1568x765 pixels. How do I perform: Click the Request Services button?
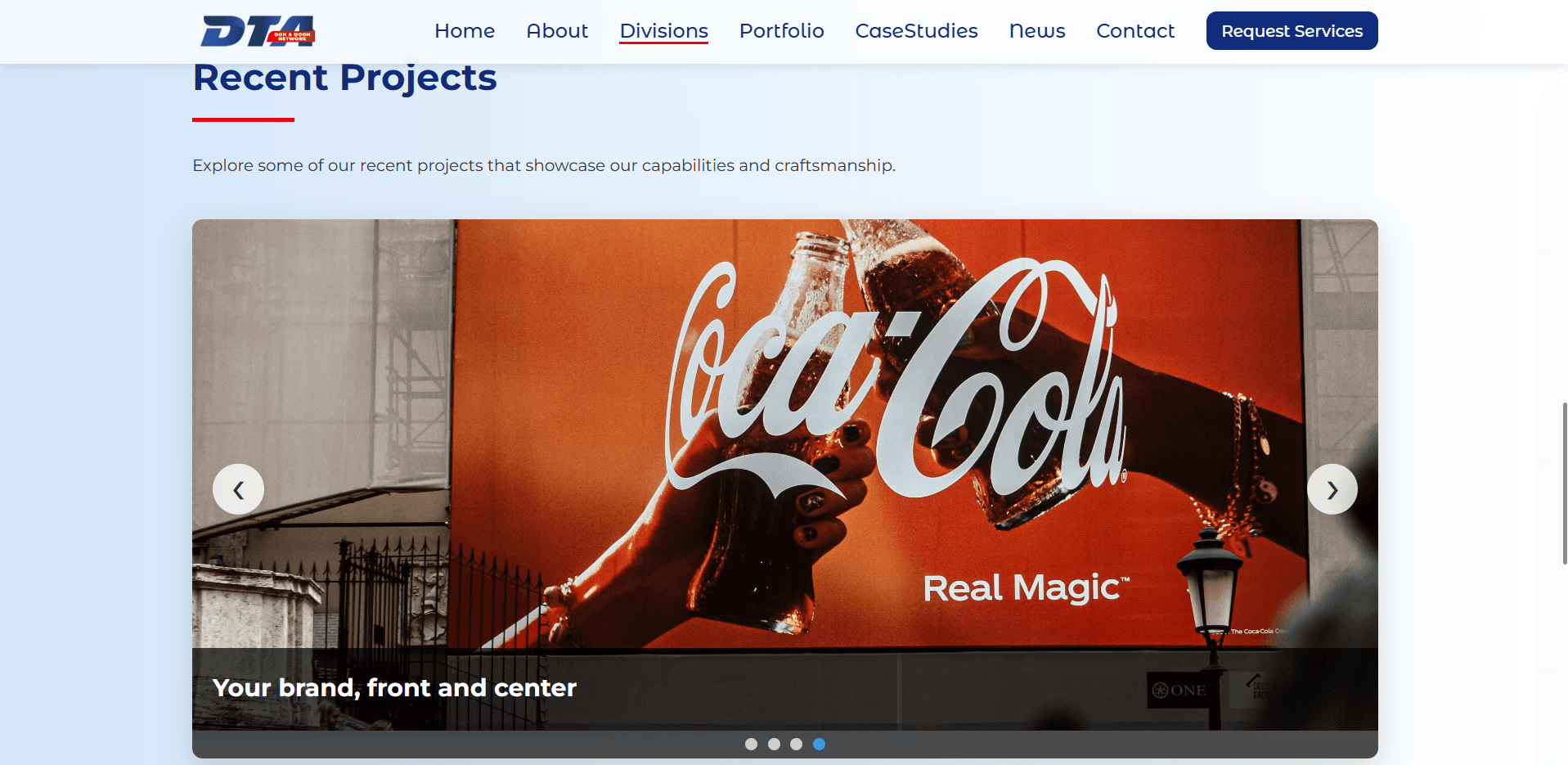click(1292, 31)
